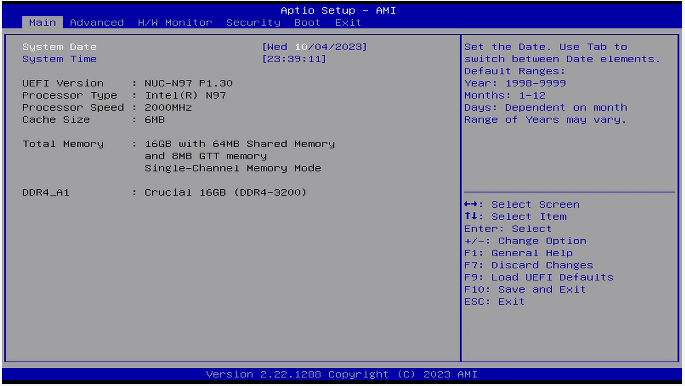Viewport: 685px width, 386px height.
Task: Click the ESC: Exit hint
Action: tap(494, 302)
